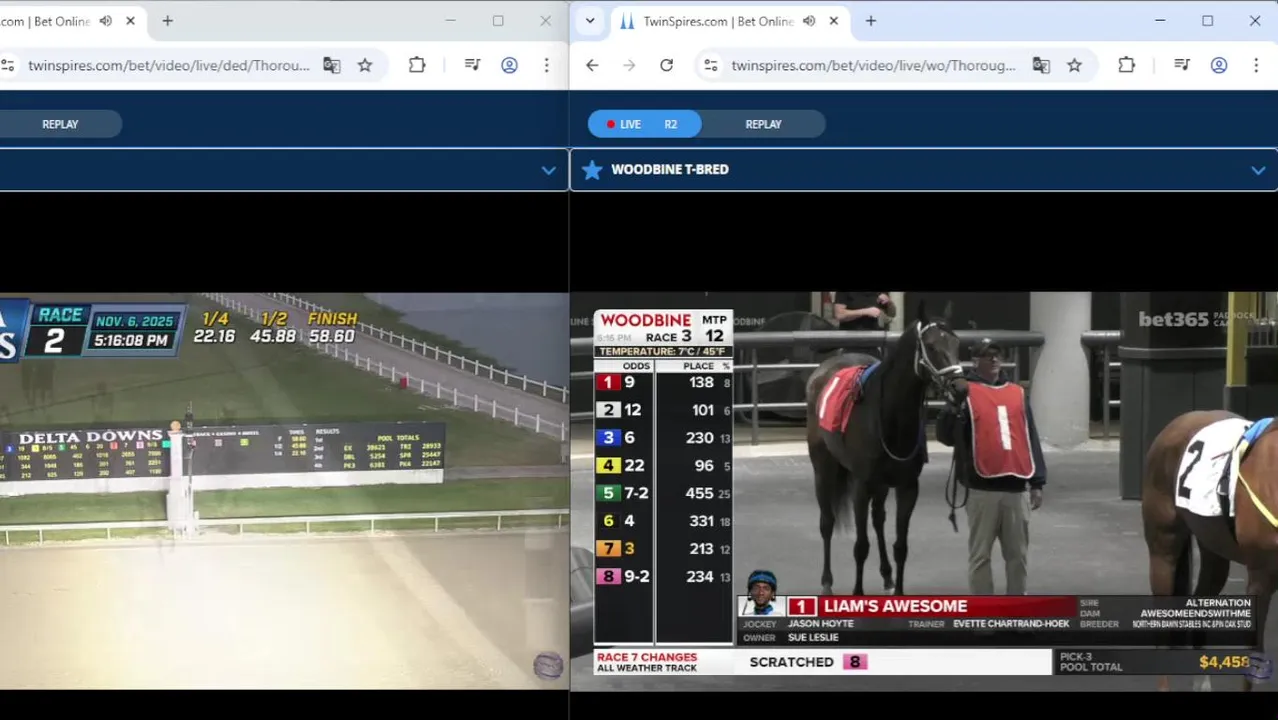Click the left window's address bar URL

coord(169,65)
